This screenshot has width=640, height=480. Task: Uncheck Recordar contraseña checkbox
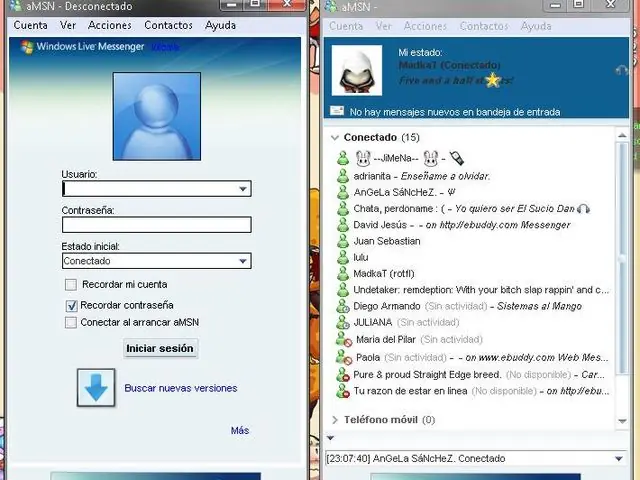pyautogui.click(x=71, y=306)
